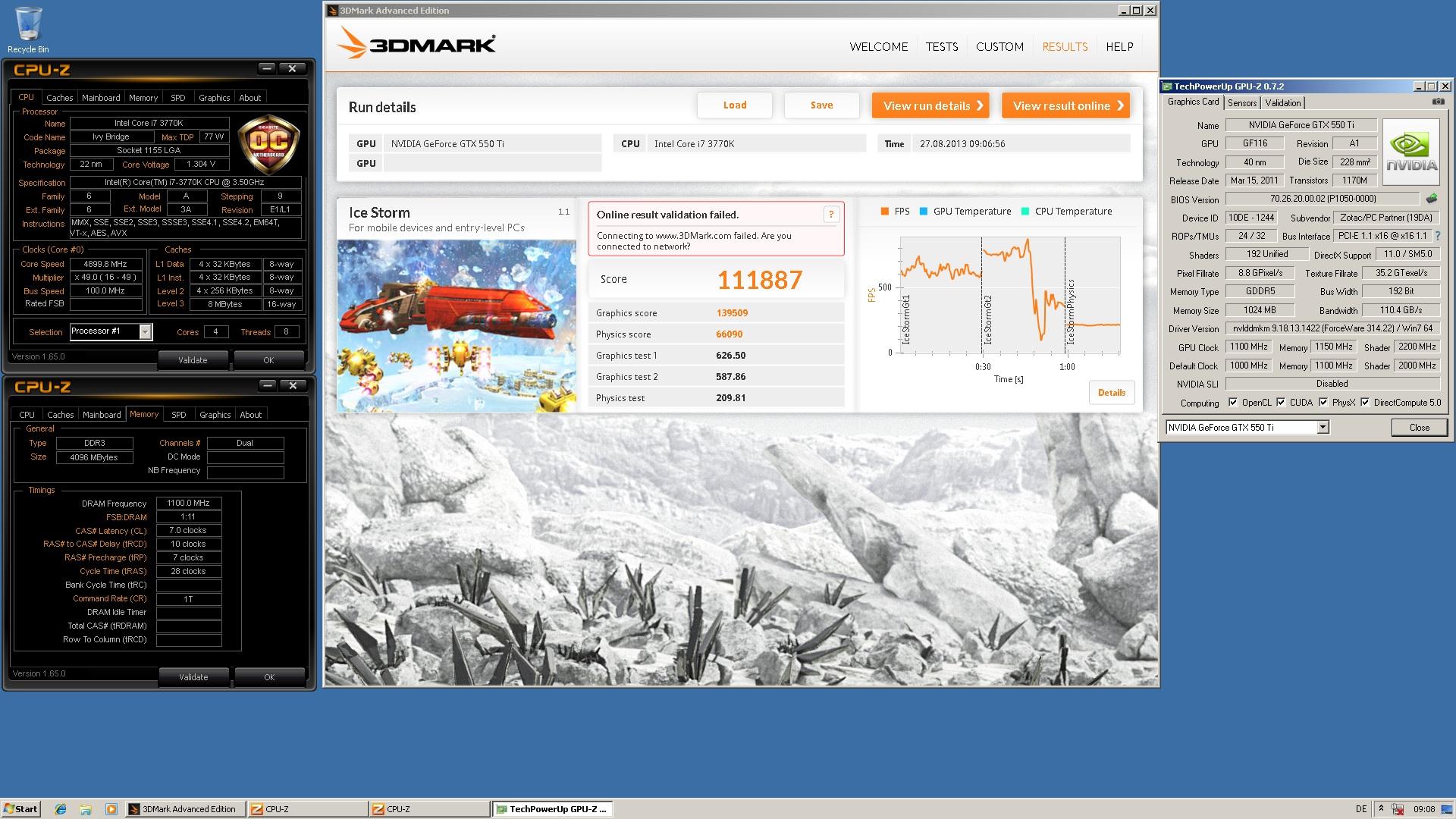1456x819 pixels.
Task: Toggle the DirectCompute 5.0 checkbox
Action: [x=1365, y=403]
